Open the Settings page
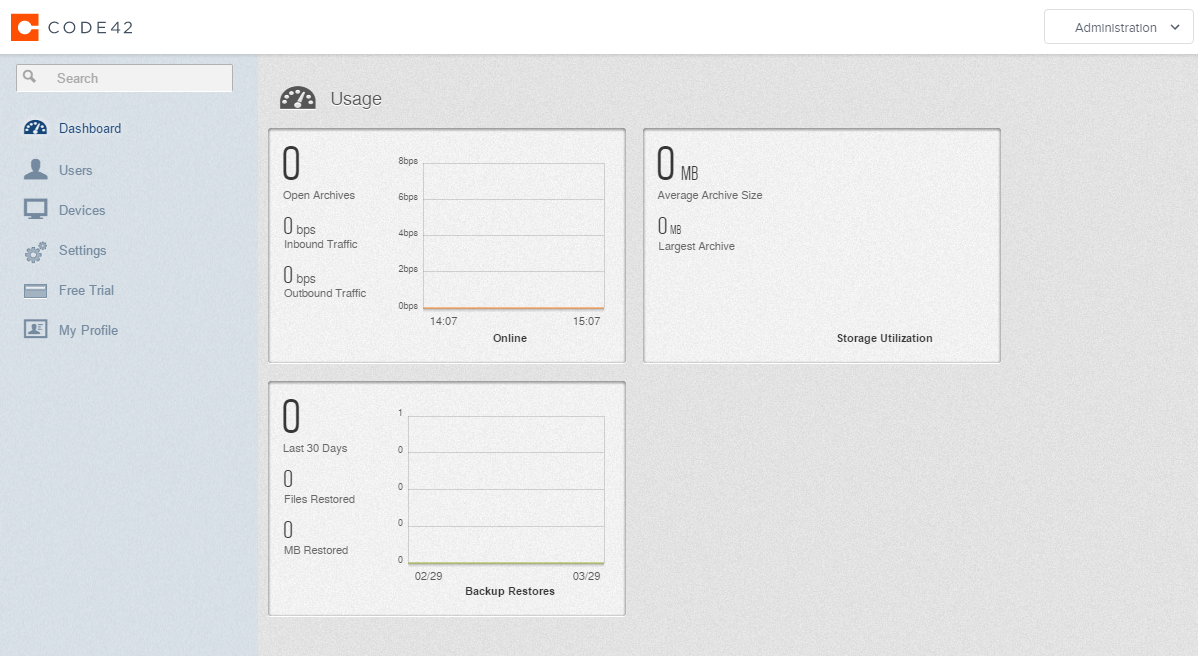This screenshot has width=1198, height=656. pos(83,250)
